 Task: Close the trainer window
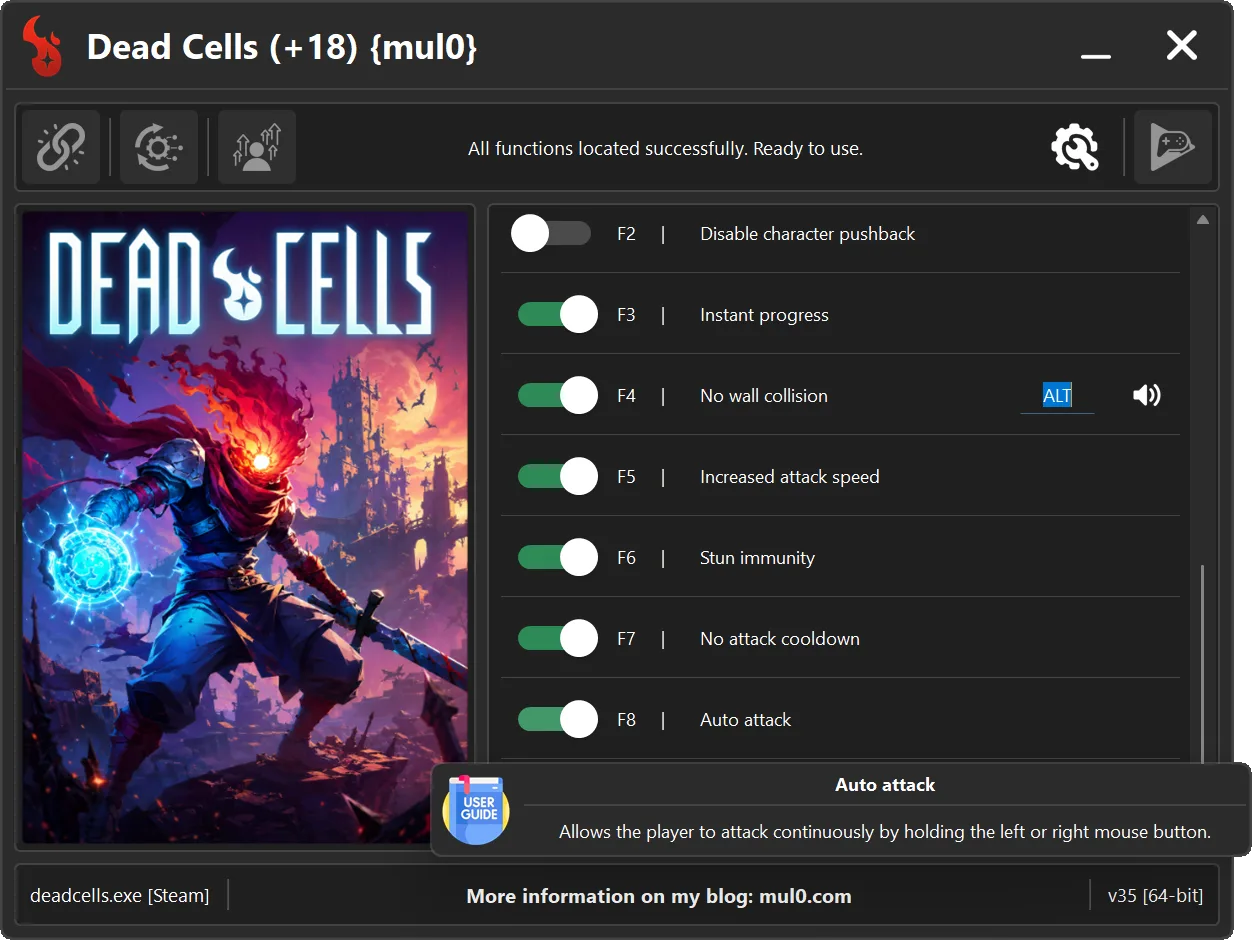(x=1182, y=45)
